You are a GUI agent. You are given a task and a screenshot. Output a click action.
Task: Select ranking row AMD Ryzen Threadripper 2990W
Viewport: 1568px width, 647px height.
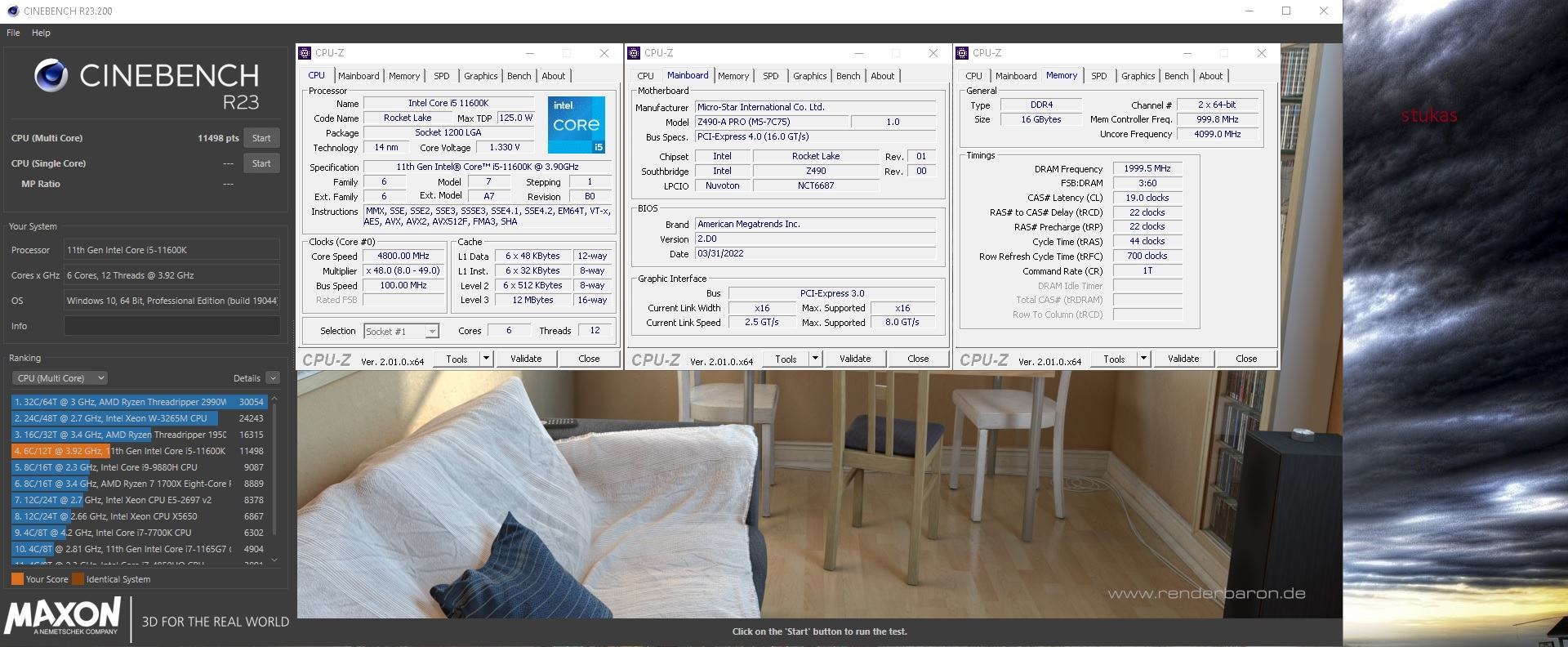(139, 402)
